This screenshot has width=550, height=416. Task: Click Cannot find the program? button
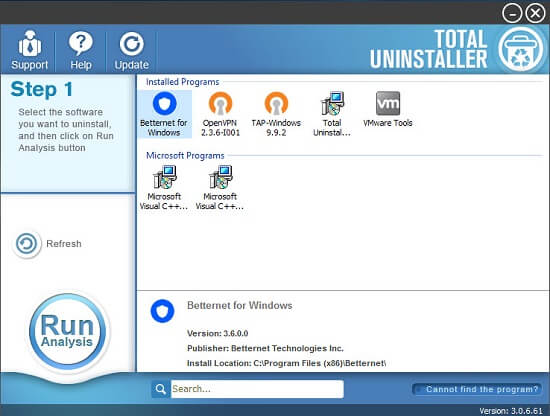click(477, 389)
